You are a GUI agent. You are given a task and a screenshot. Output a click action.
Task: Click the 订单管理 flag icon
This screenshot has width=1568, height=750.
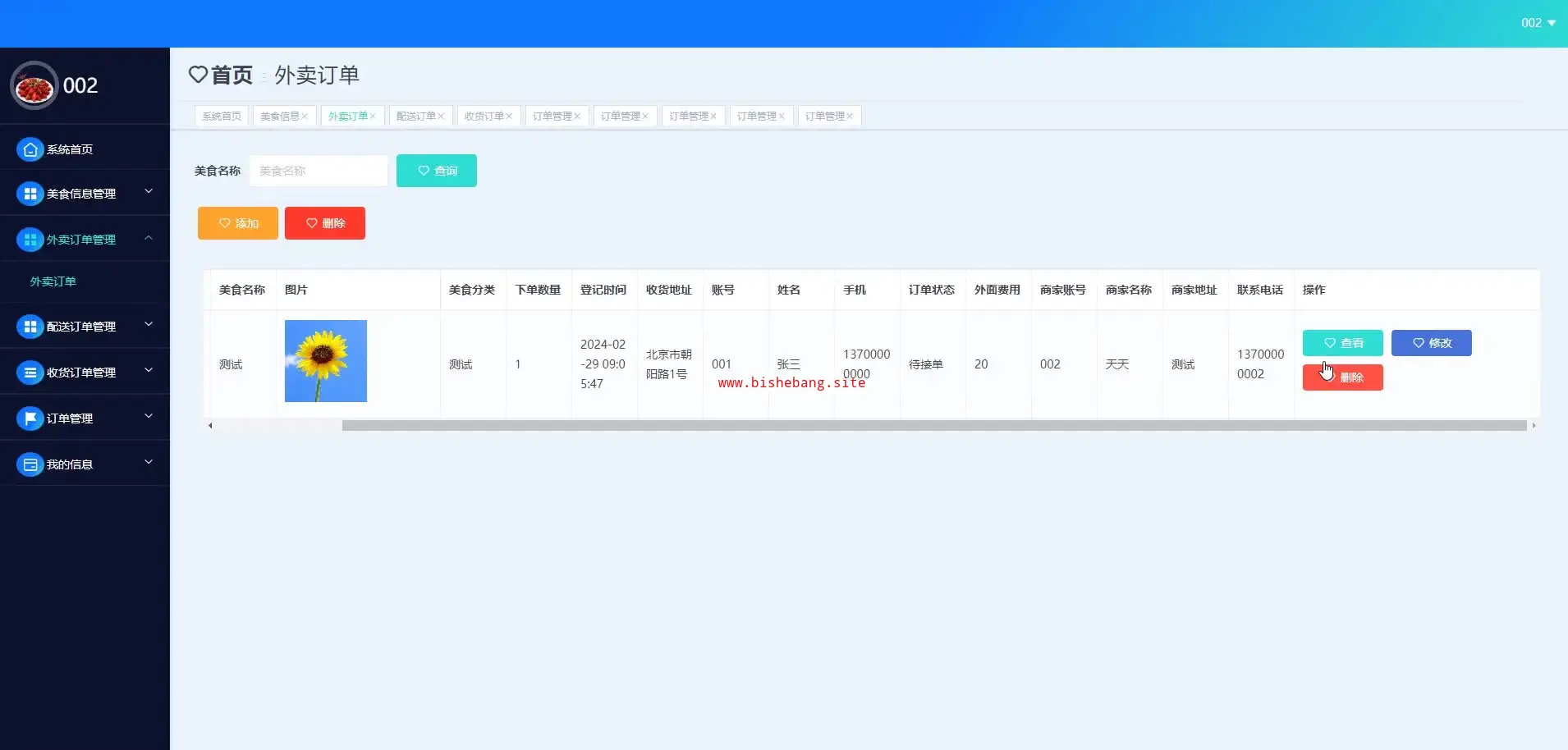[x=30, y=418]
